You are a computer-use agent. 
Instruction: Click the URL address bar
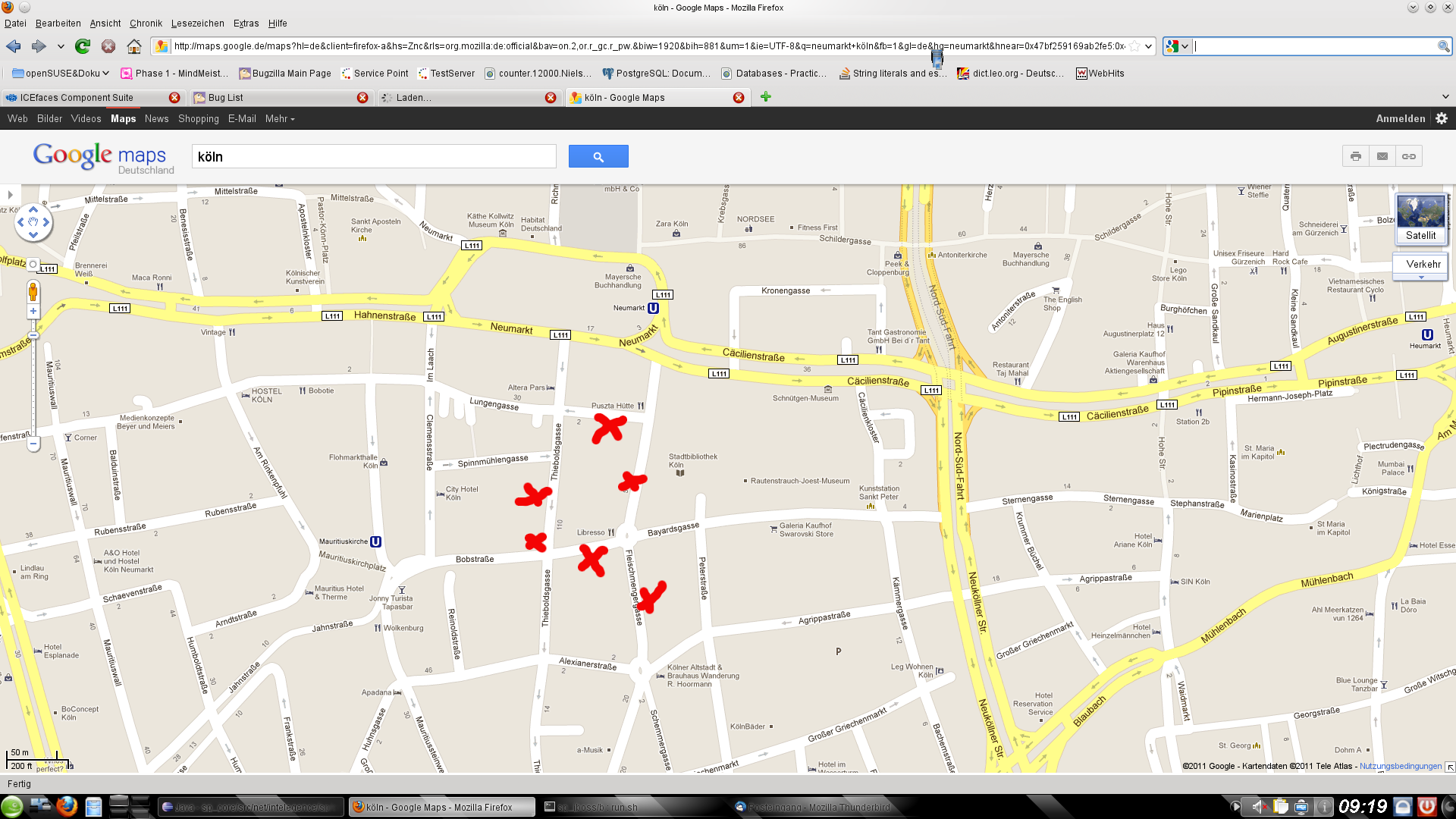point(648,46)
